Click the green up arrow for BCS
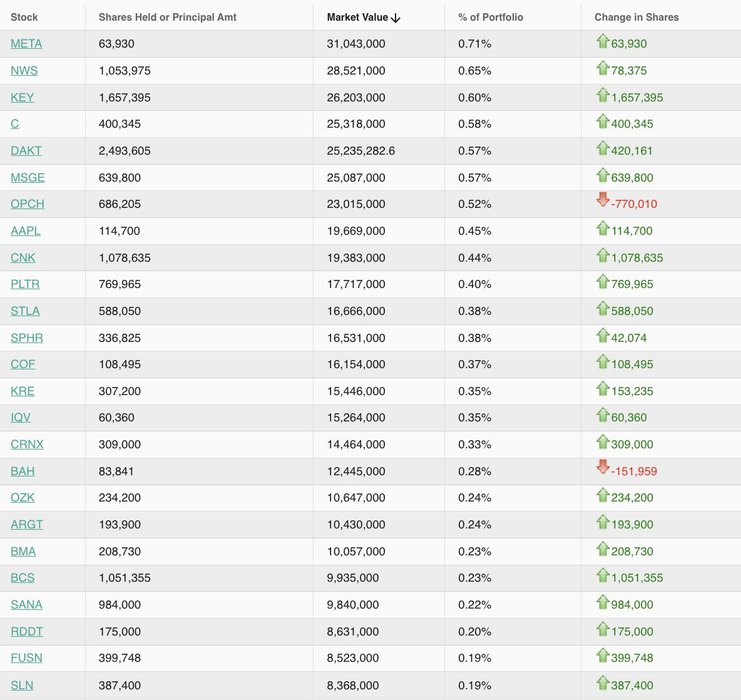 (x=603, y=575)
